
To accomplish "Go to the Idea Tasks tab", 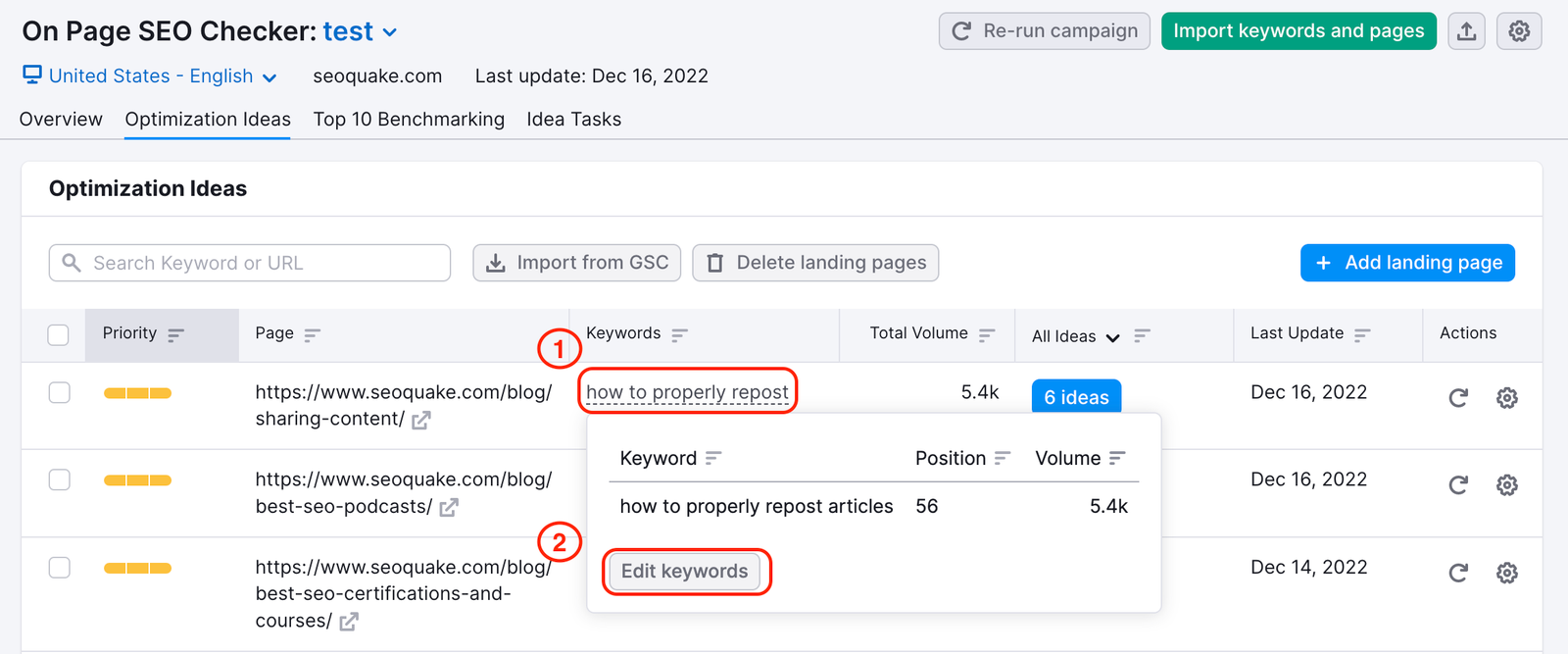I will coord(573,119).
